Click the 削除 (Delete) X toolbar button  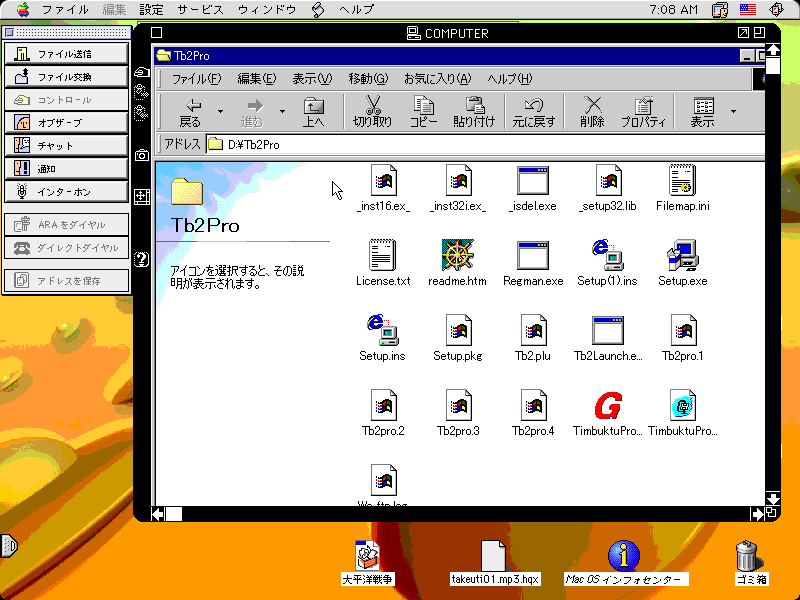click(x=592, y=111)
